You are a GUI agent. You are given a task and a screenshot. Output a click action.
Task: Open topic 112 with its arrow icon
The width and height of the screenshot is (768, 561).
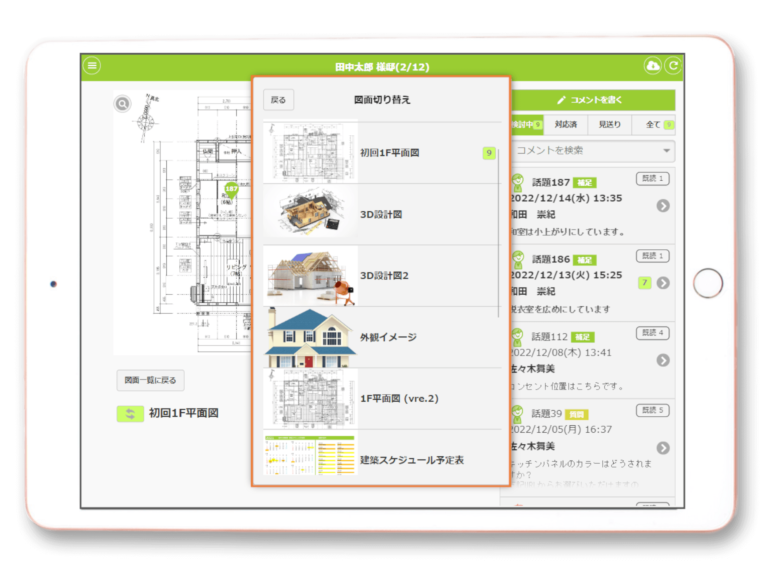click(663, 360)
